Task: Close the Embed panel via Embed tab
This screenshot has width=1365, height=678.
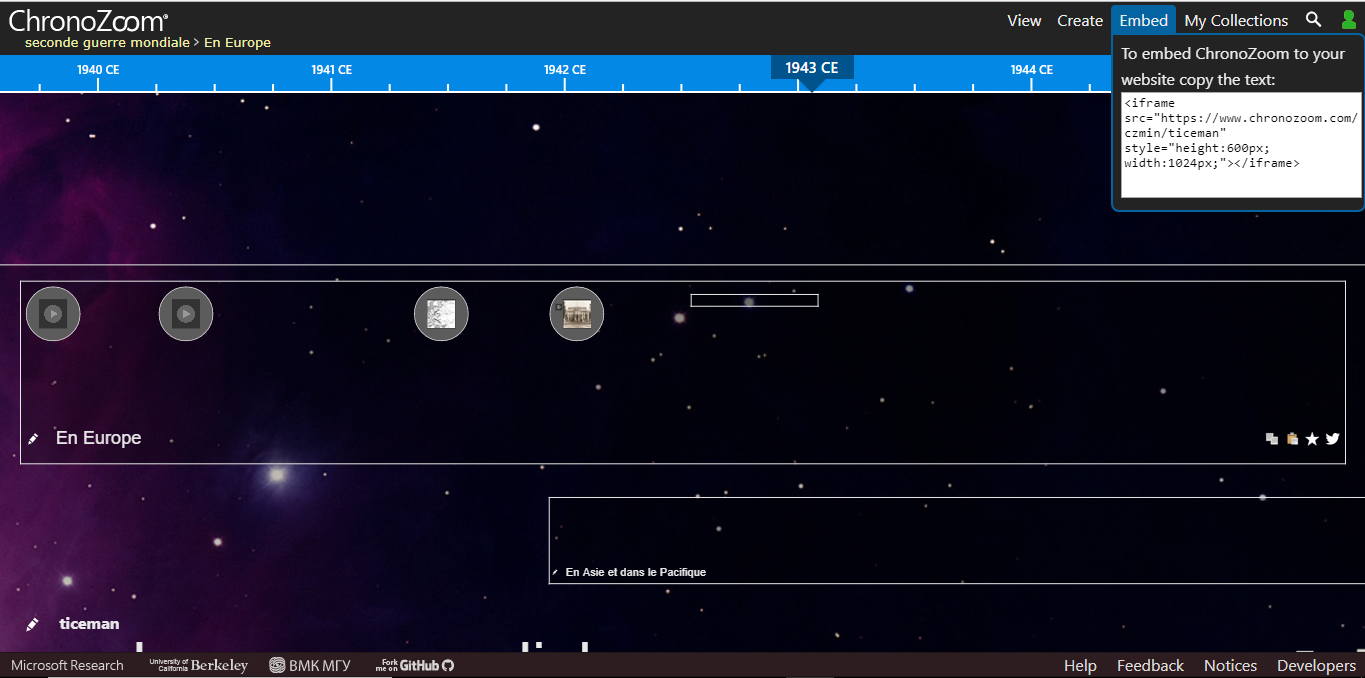Action: [1143, 20]
